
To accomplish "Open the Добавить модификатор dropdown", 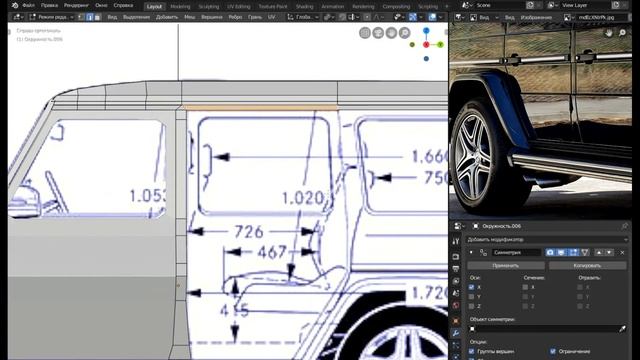I will point(547,240).
